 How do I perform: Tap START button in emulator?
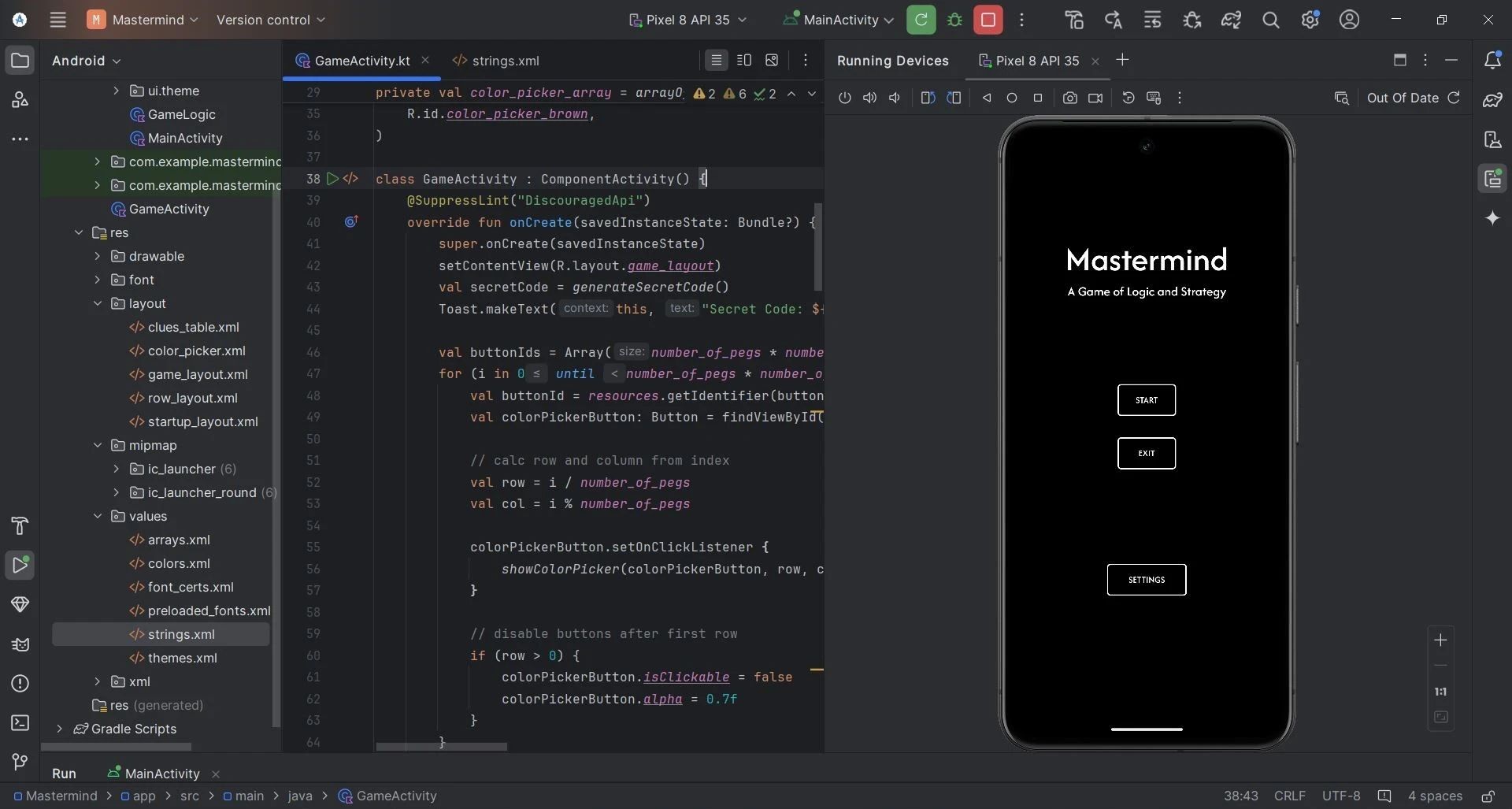click(x=1147, y=400)
